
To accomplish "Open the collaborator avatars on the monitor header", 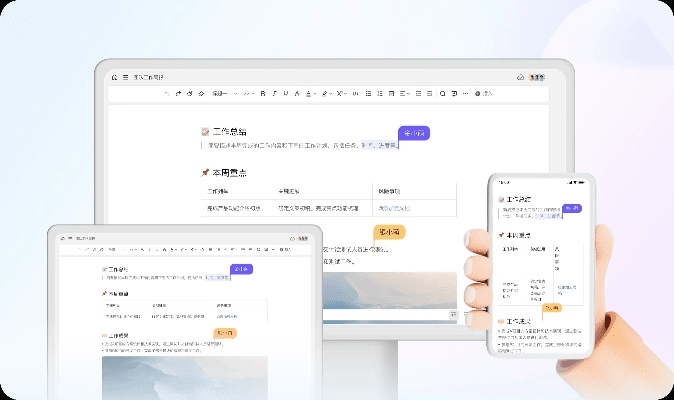I will [x=537, y=77].
